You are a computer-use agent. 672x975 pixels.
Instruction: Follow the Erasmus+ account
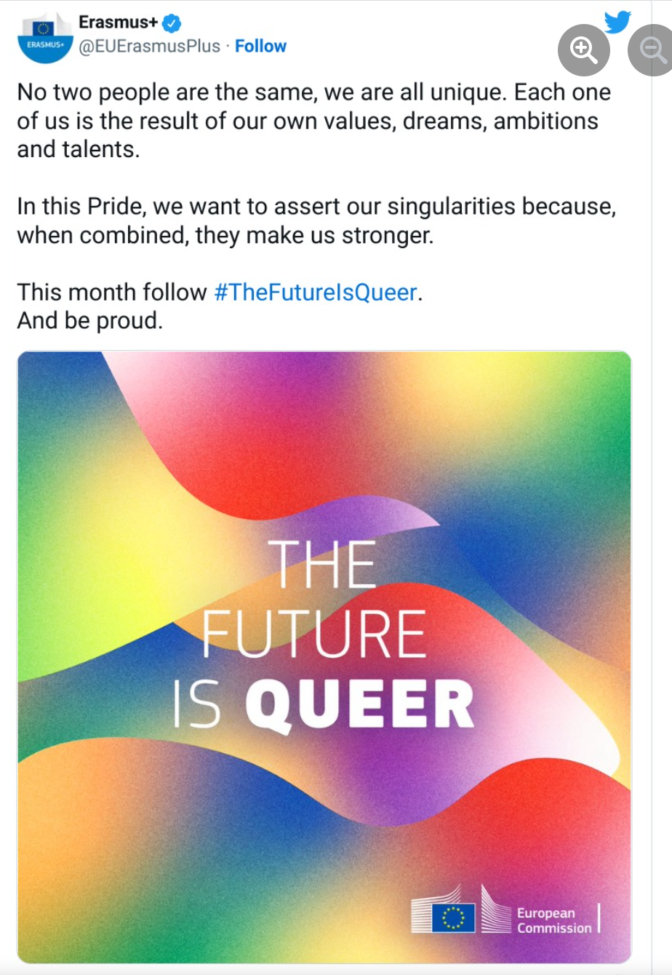pyautogui.click(x=261, y=46)
